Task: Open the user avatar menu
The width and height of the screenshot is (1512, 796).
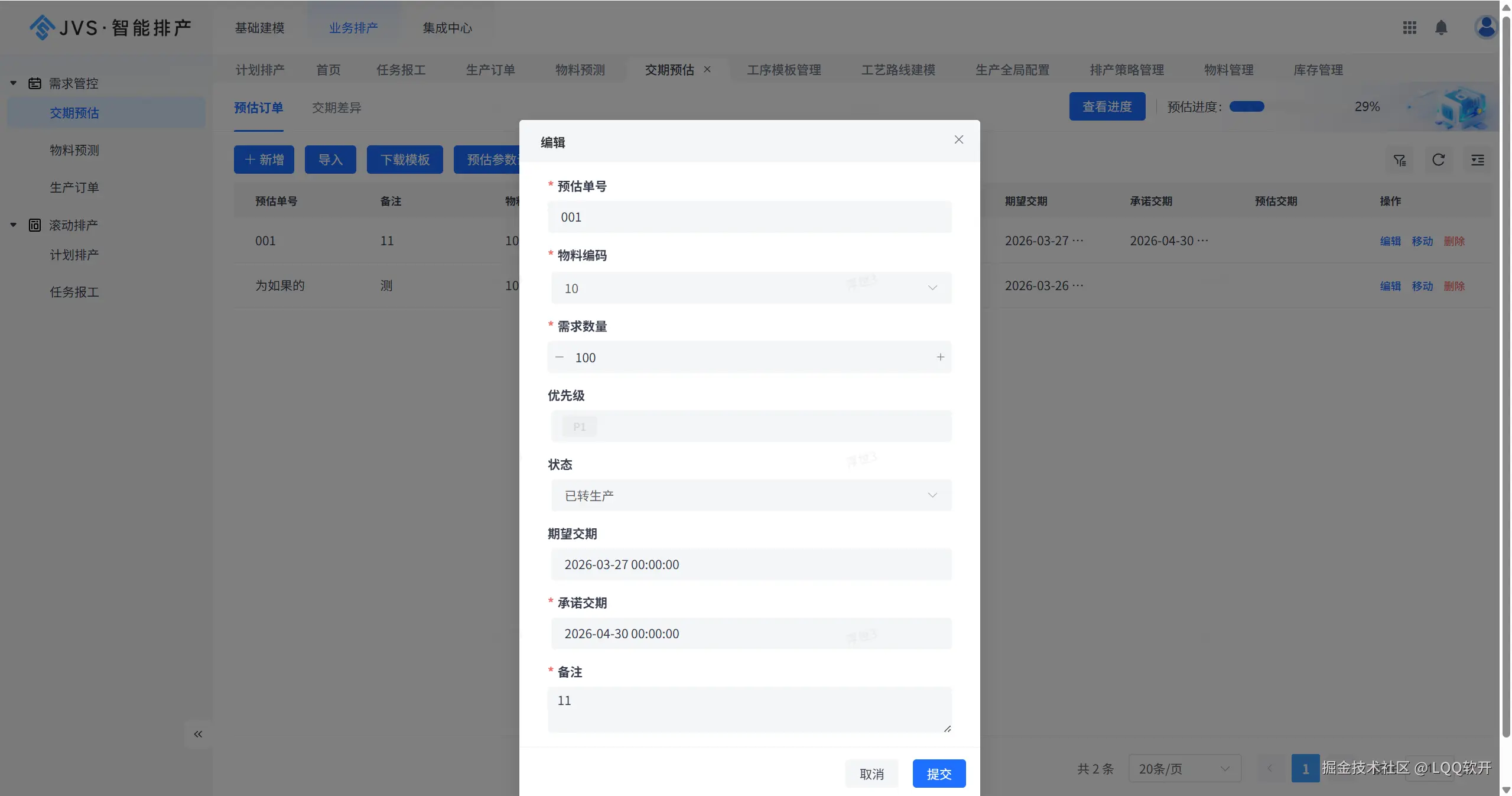Action: coord(1485,27)
